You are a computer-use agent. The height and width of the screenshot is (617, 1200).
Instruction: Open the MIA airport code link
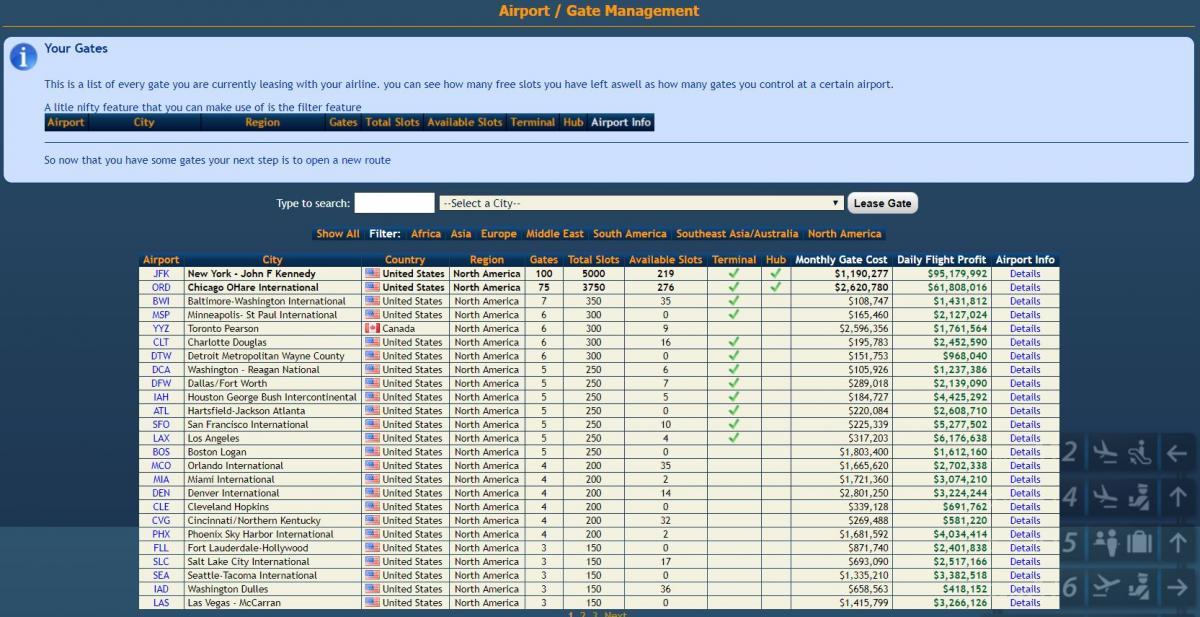tap(161, 479)
